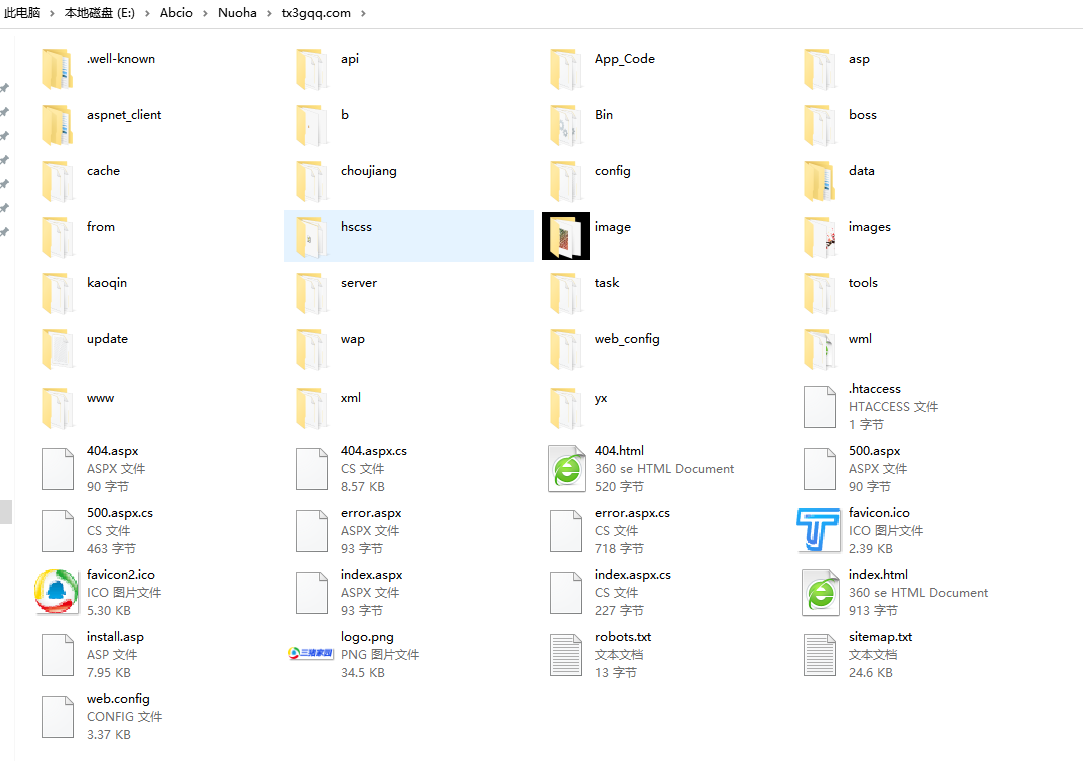
Task: Click the sitemap.txt text document icon
Action: pyautogui.click(x=820, y=655)
